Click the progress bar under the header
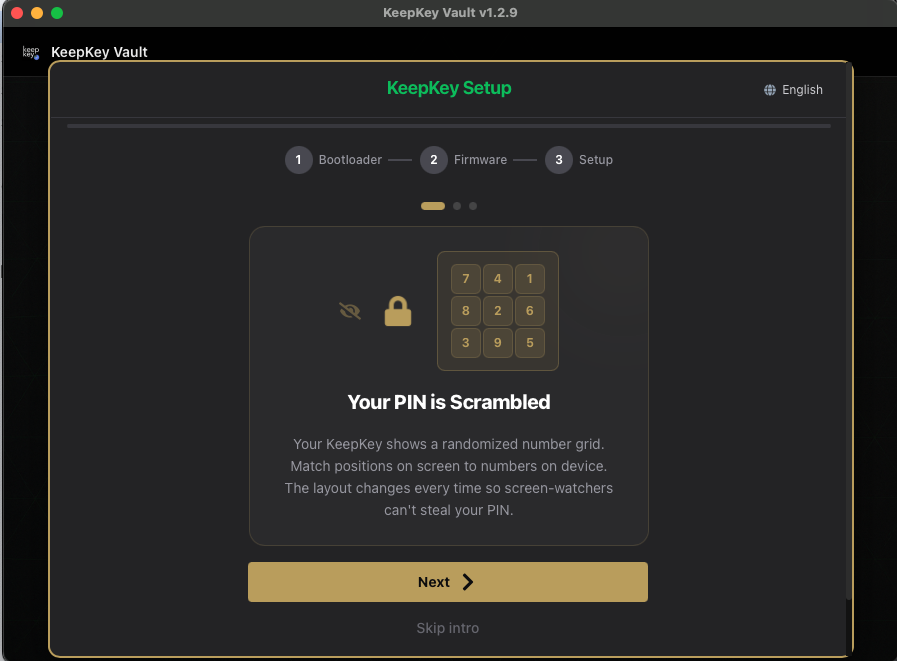Viewport: 897px width, 661px height. coord(447,125)
